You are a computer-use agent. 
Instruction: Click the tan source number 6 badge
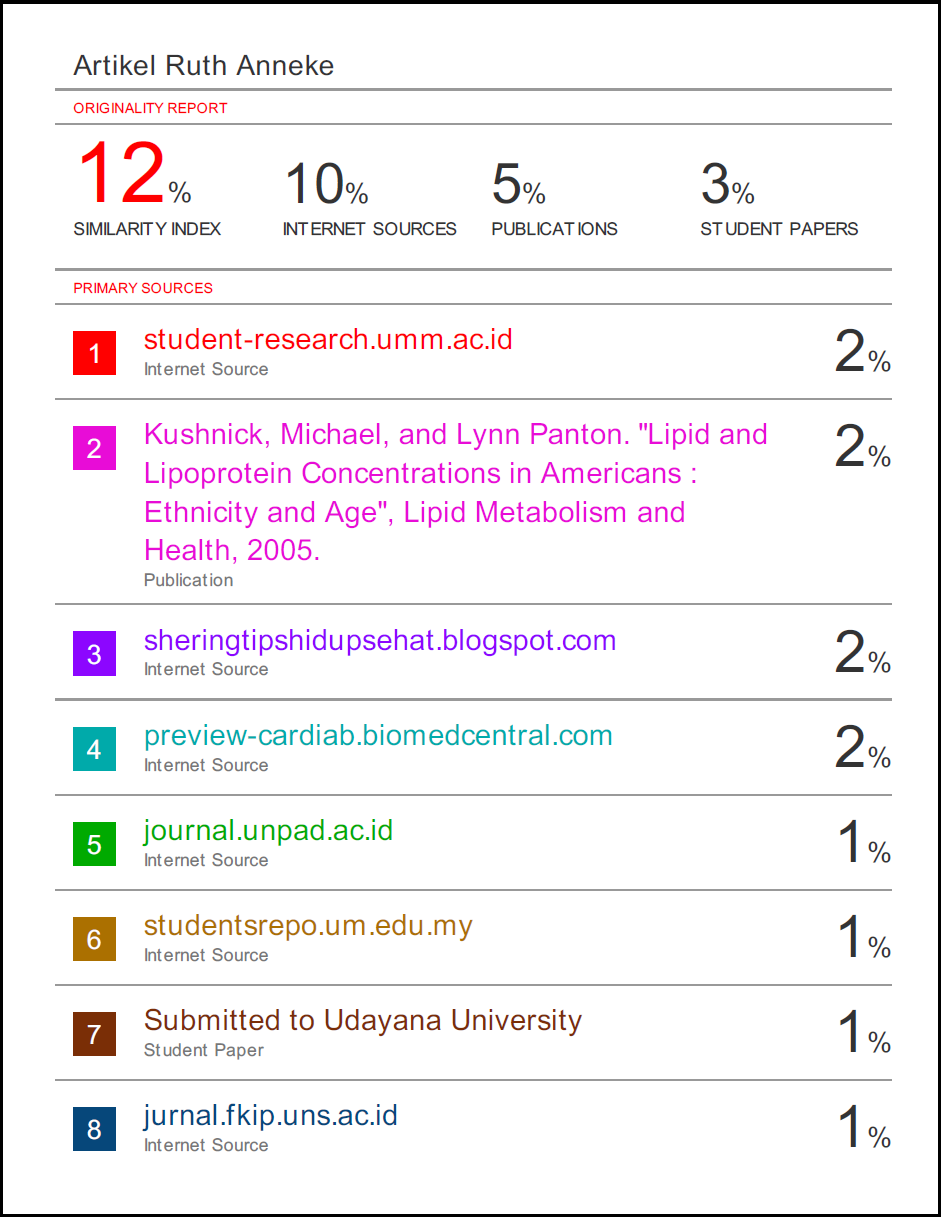[x=94, y=939]
